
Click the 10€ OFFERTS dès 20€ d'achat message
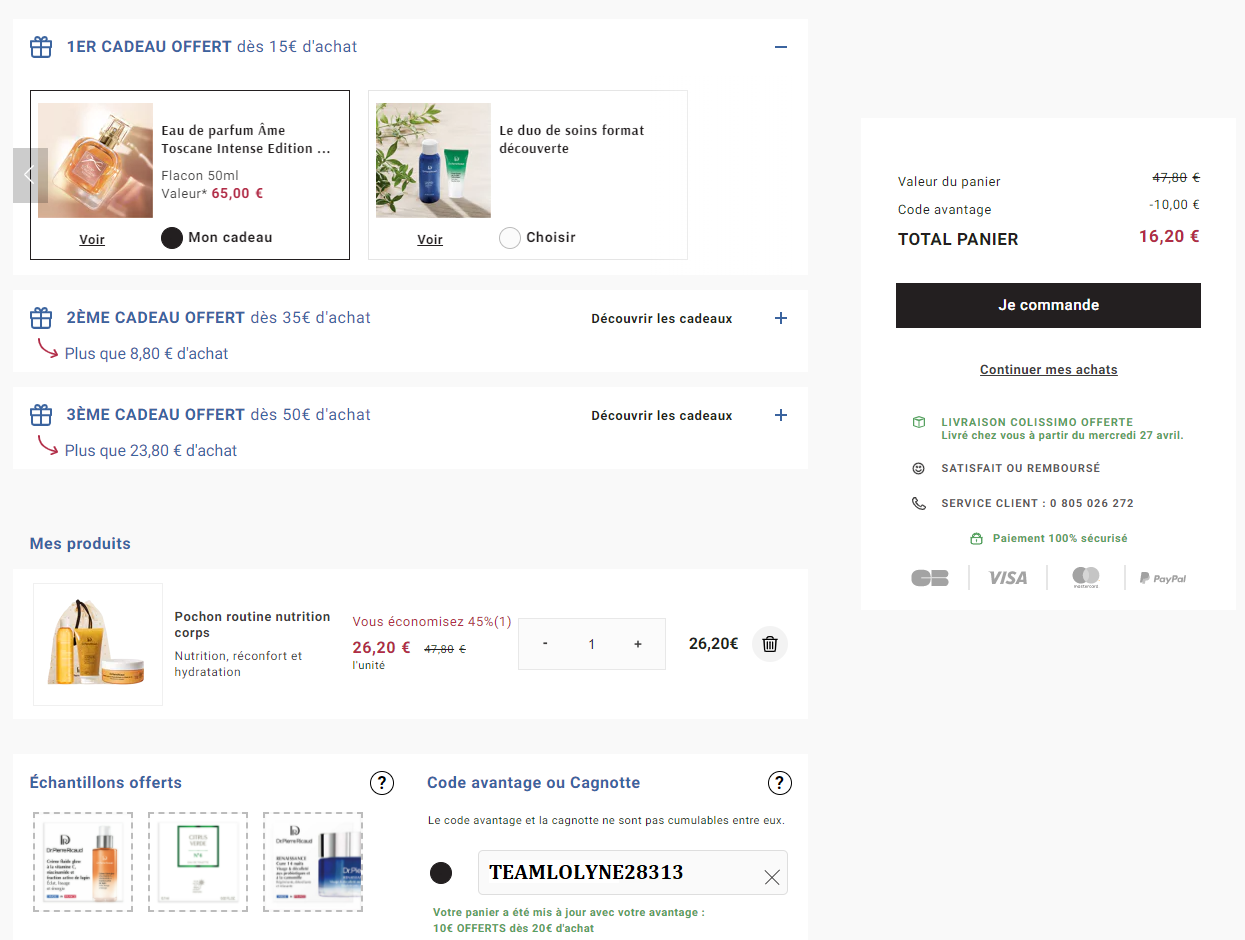coord(513,929)
